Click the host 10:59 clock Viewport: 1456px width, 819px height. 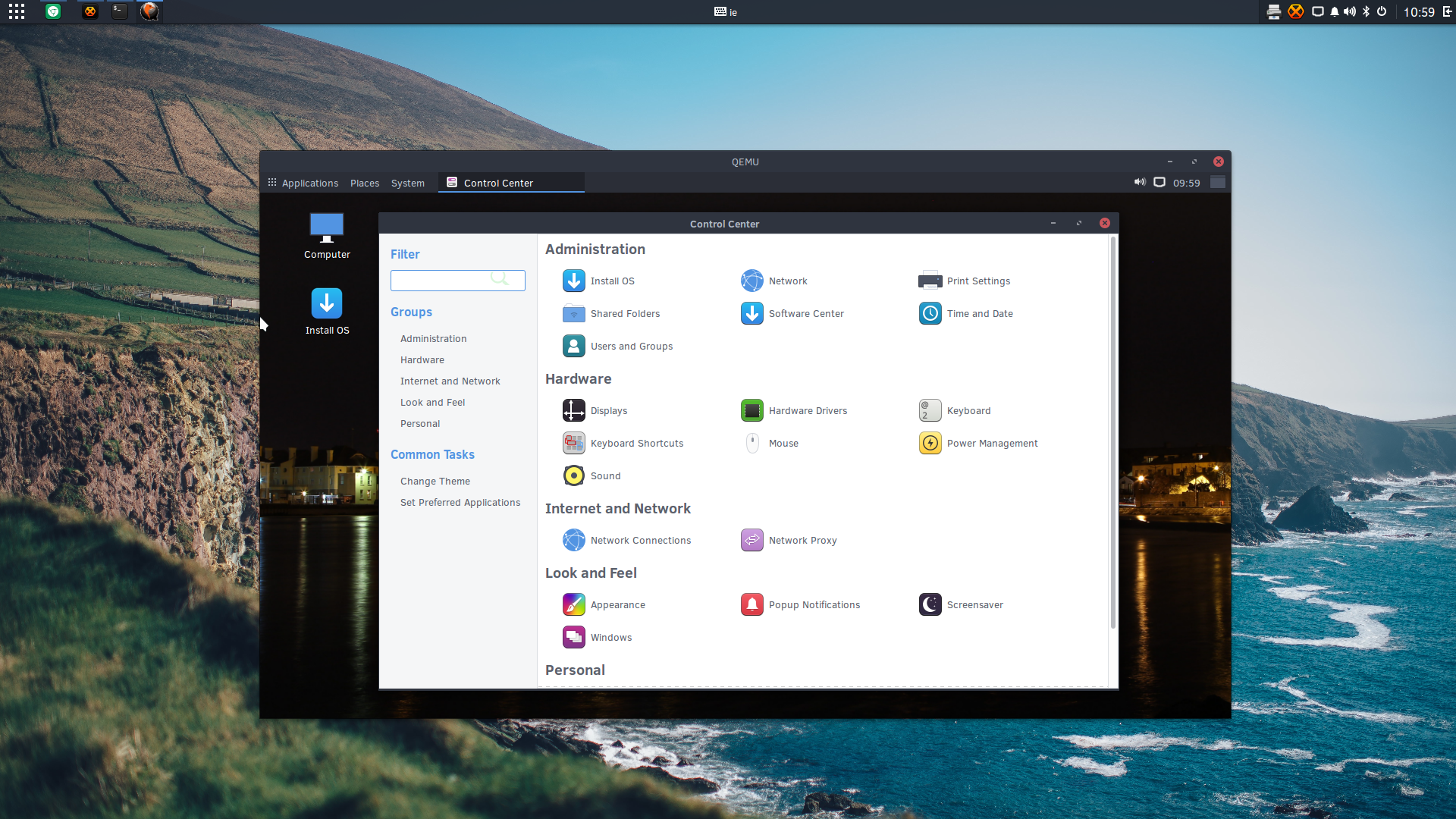coord(1419,11)
